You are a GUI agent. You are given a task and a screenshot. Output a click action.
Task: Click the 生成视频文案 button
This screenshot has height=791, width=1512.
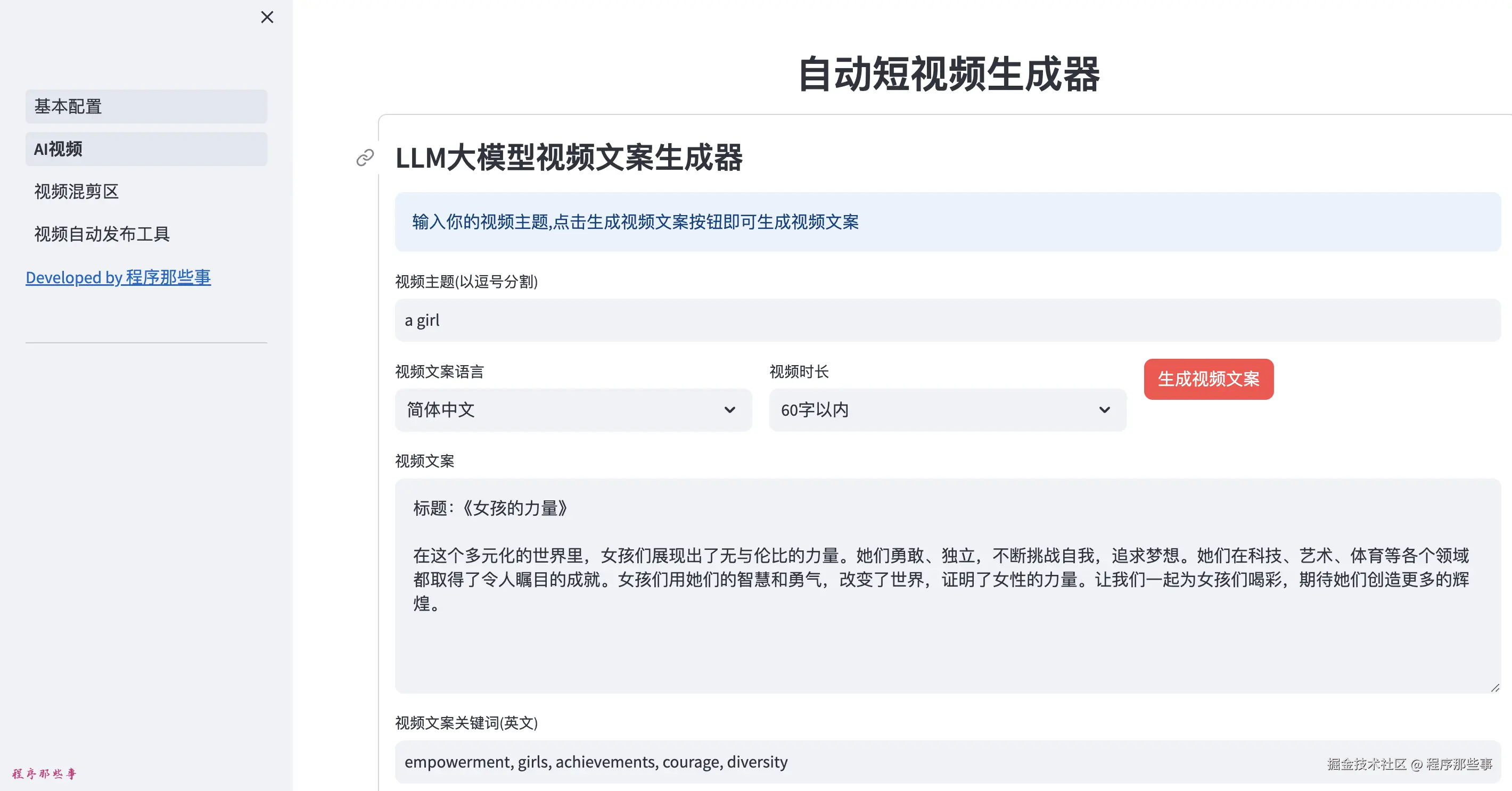coord(1209,379)
